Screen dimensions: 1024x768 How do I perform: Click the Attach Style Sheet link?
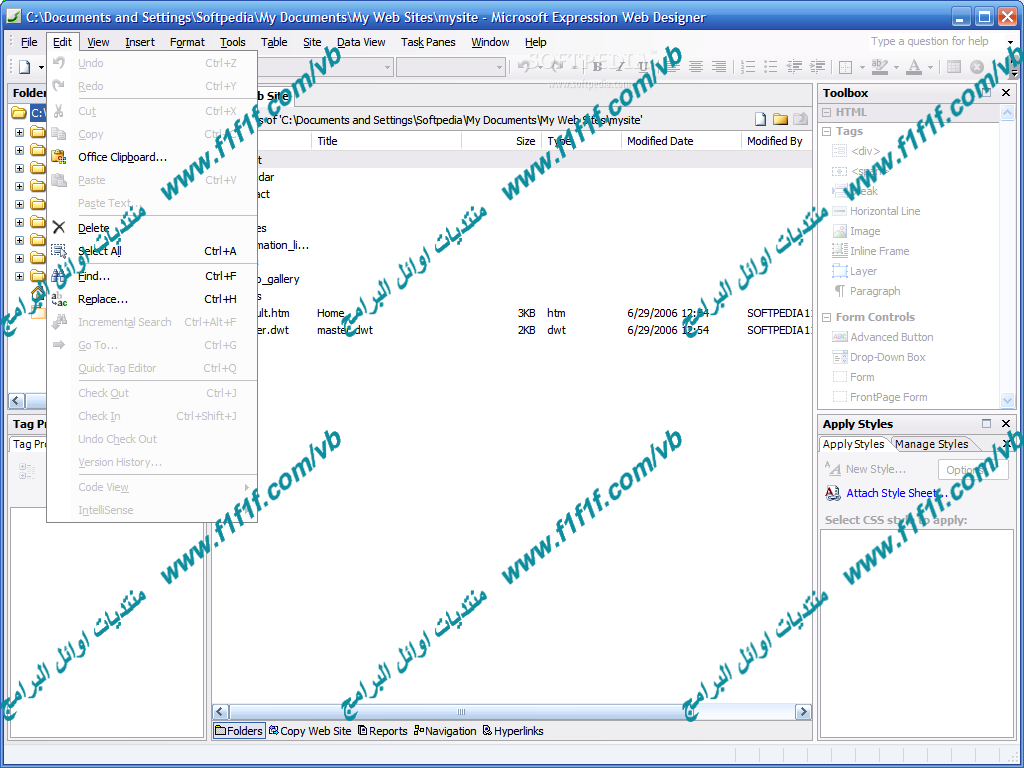point(892,493)
